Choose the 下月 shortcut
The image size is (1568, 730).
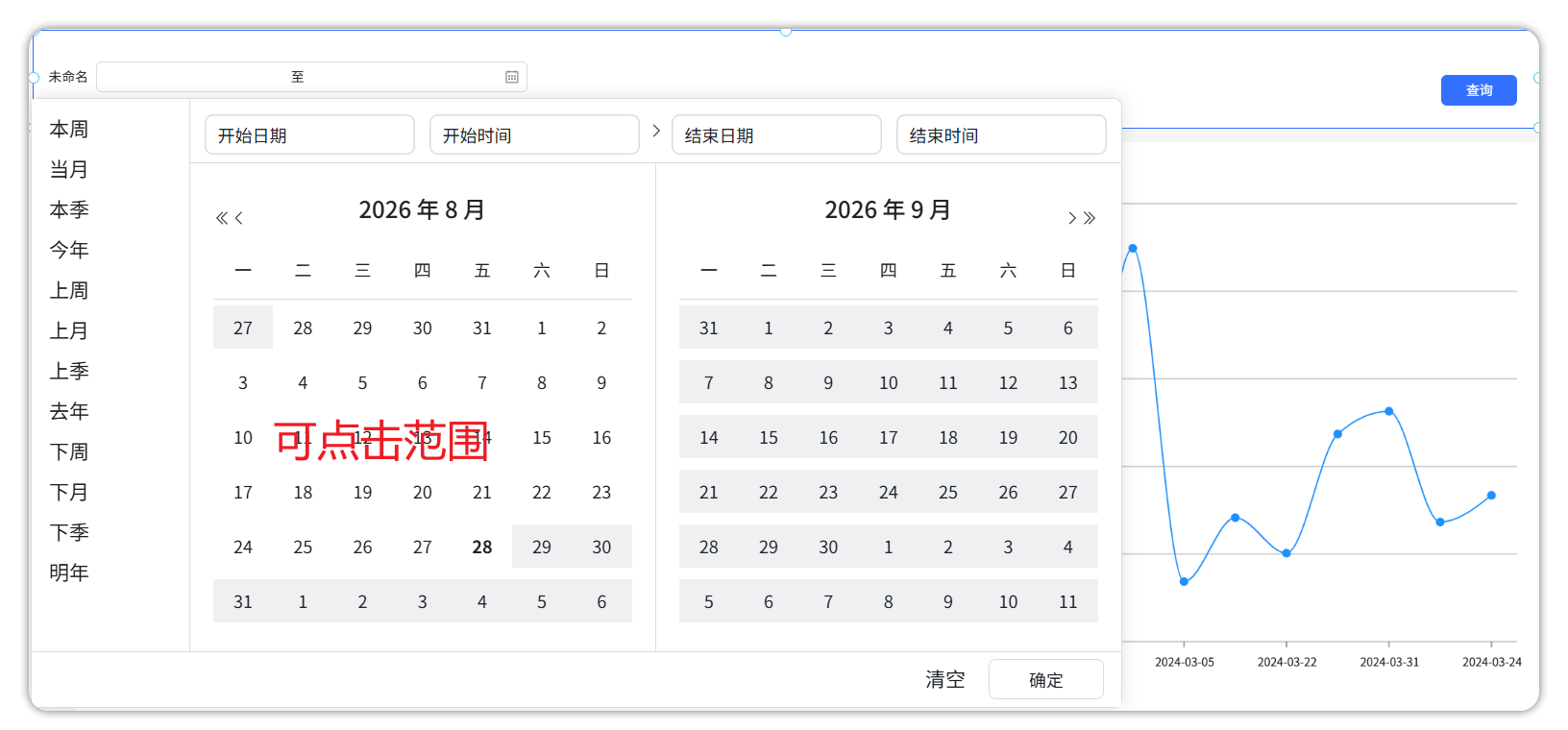[69, 492]
